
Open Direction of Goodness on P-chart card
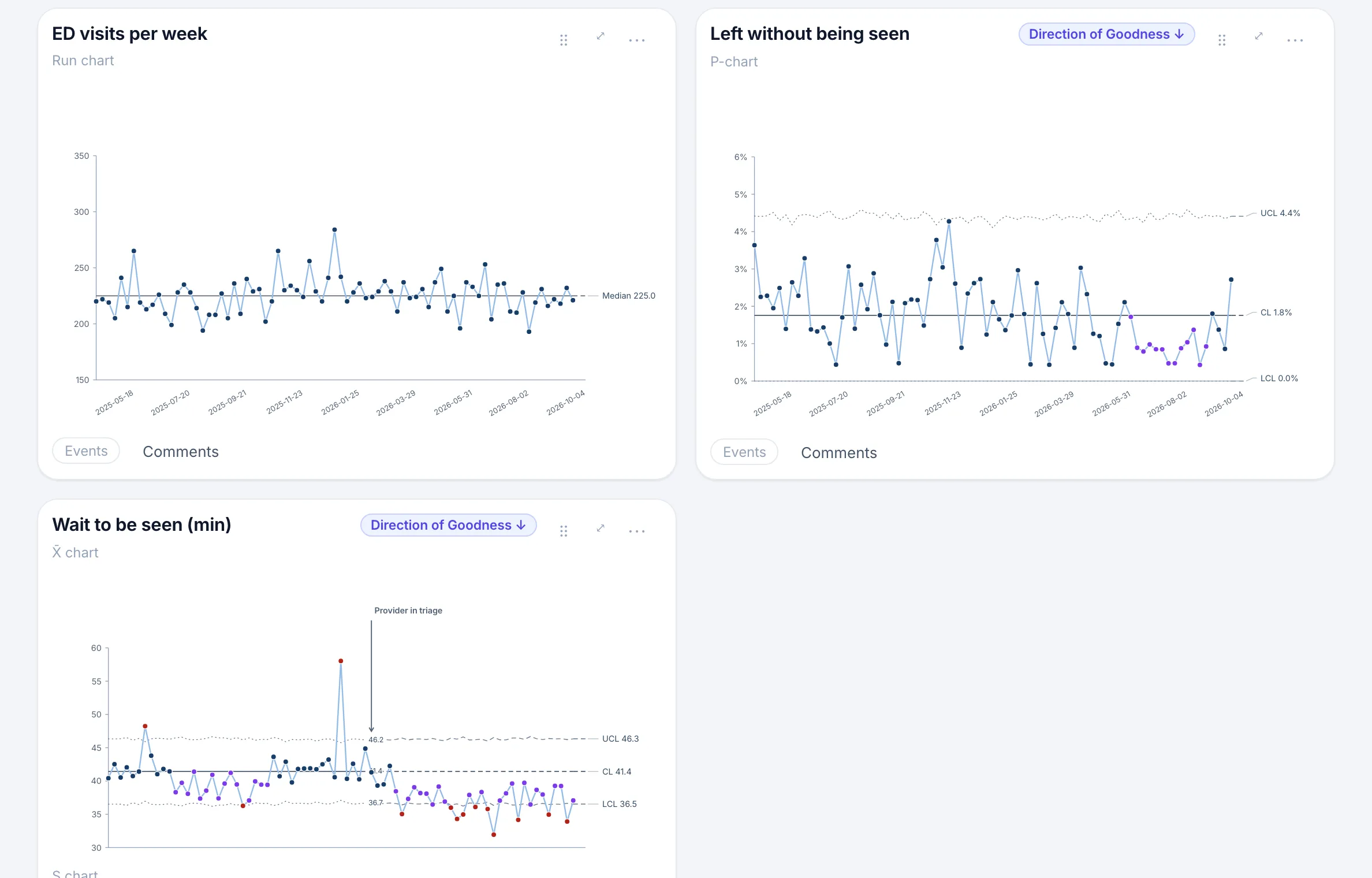click(x=1107, y=34)
